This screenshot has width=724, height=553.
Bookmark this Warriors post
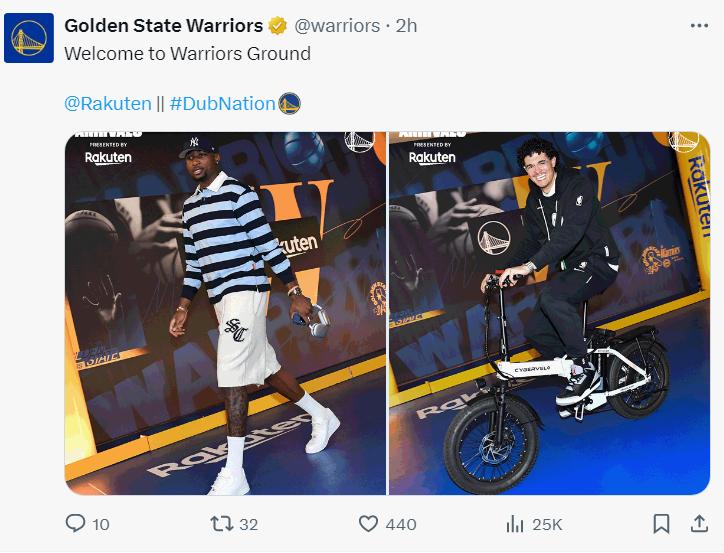pos(661,523)
